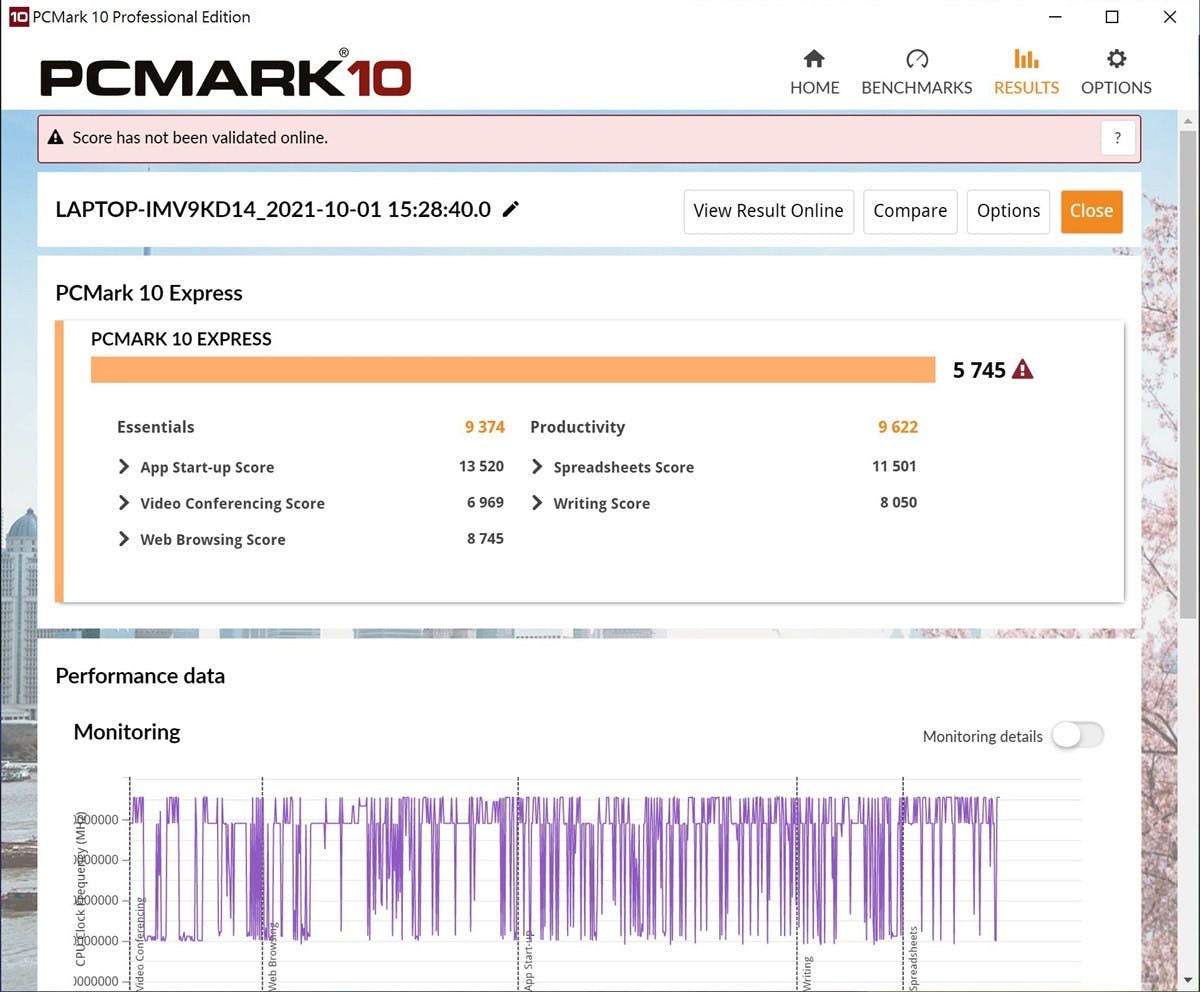Expand Spreadsheets Score row
The height and width of the screenshot is (992, 1200).
(x=537, y=467)
